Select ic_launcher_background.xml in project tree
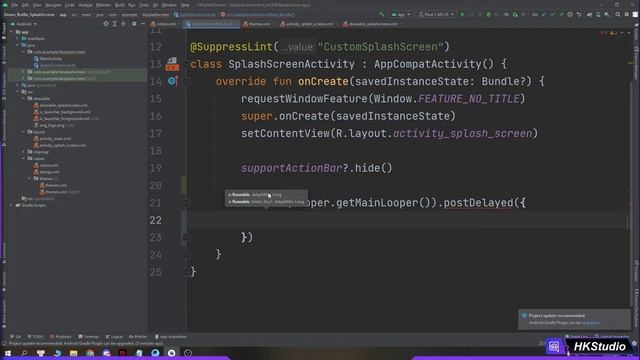Screen dimensions: 640x360 pos(65,112)
